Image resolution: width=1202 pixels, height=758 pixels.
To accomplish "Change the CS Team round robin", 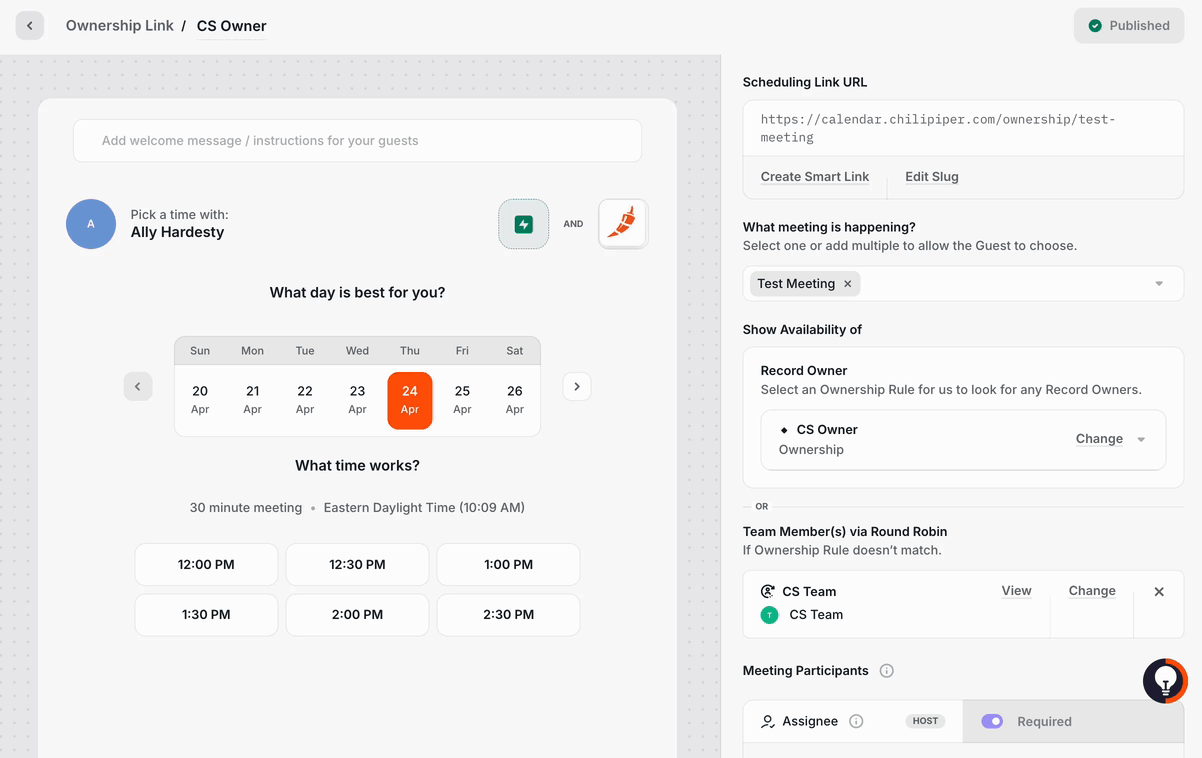I will [1092, 591].
